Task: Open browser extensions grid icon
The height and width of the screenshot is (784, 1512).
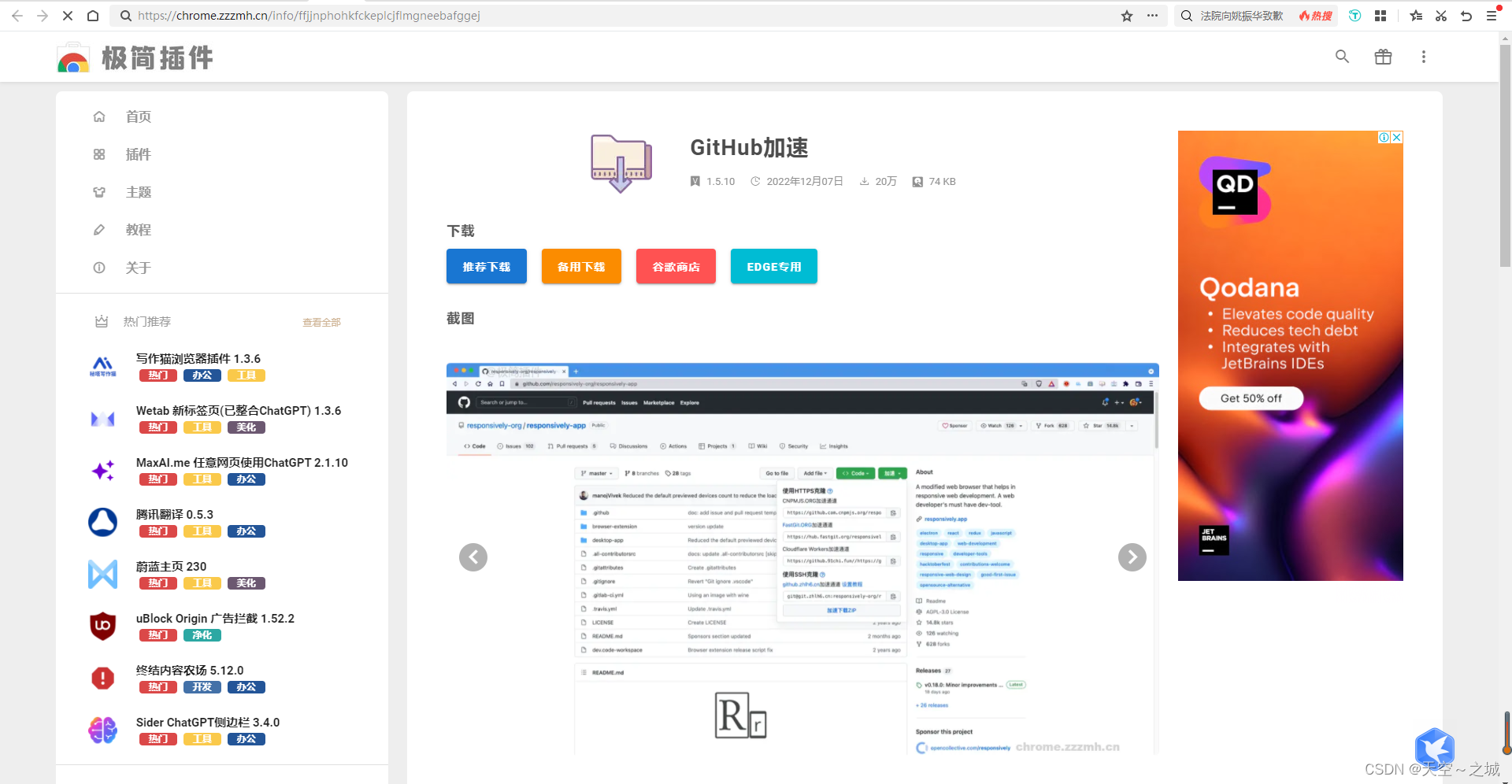Action: [1380, 16]
